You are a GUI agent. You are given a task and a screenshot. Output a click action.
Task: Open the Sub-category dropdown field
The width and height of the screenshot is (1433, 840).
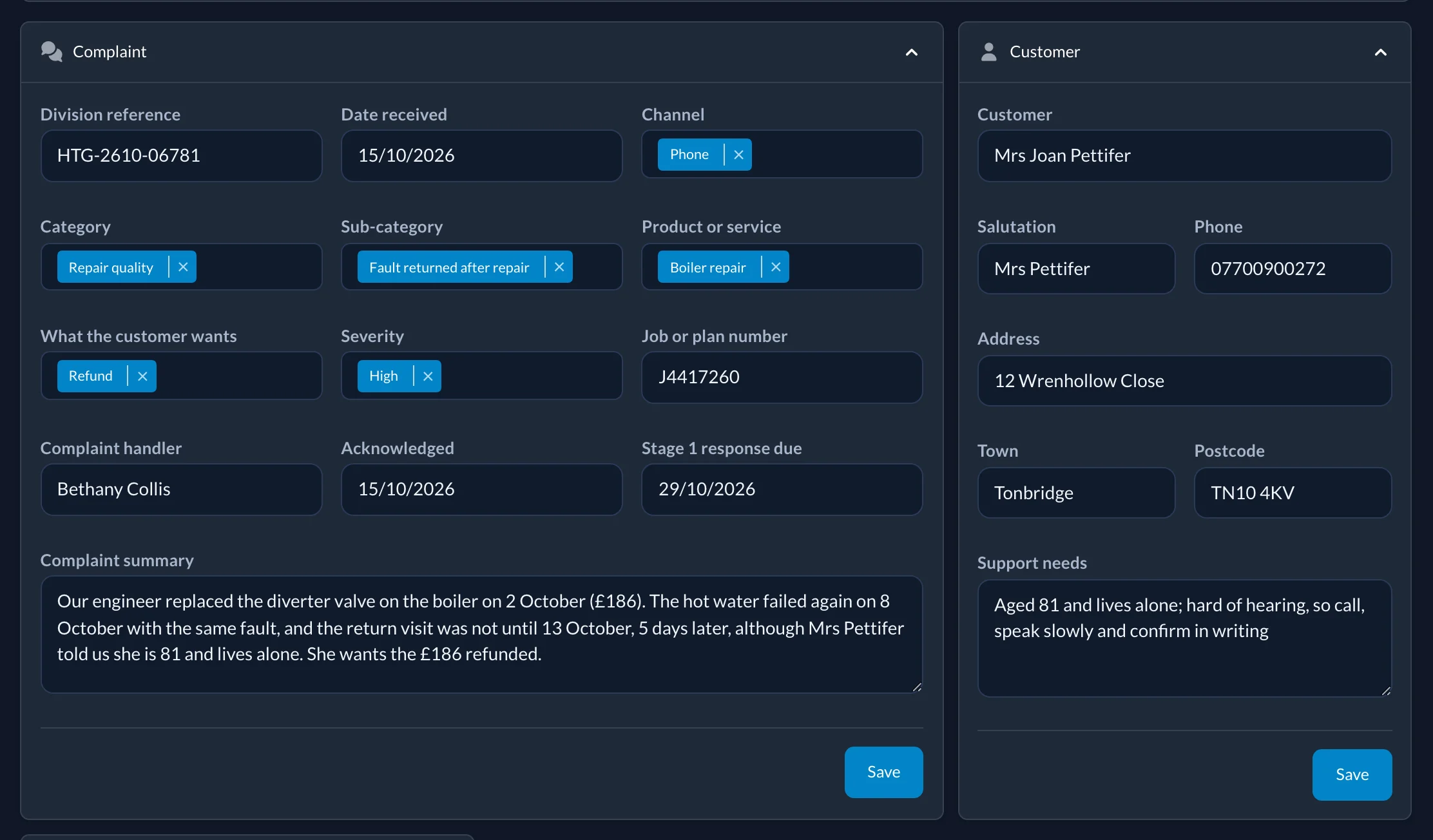click(x=481, y=267)
